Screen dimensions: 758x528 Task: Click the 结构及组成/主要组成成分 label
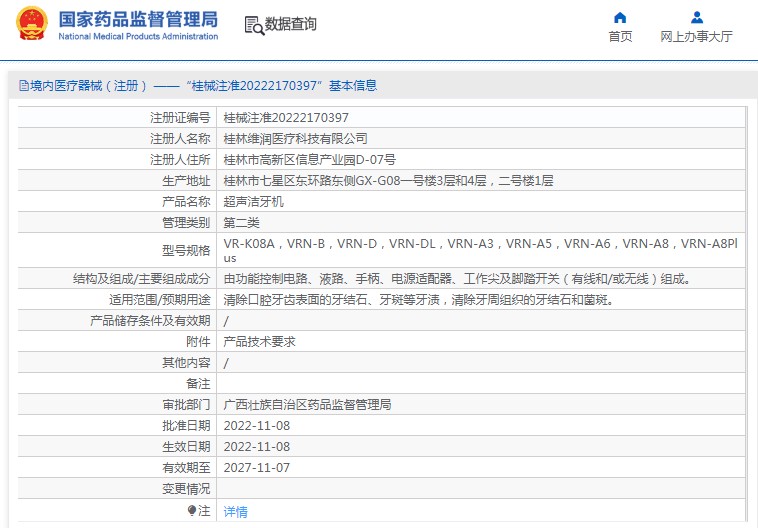tap(142, 279)
